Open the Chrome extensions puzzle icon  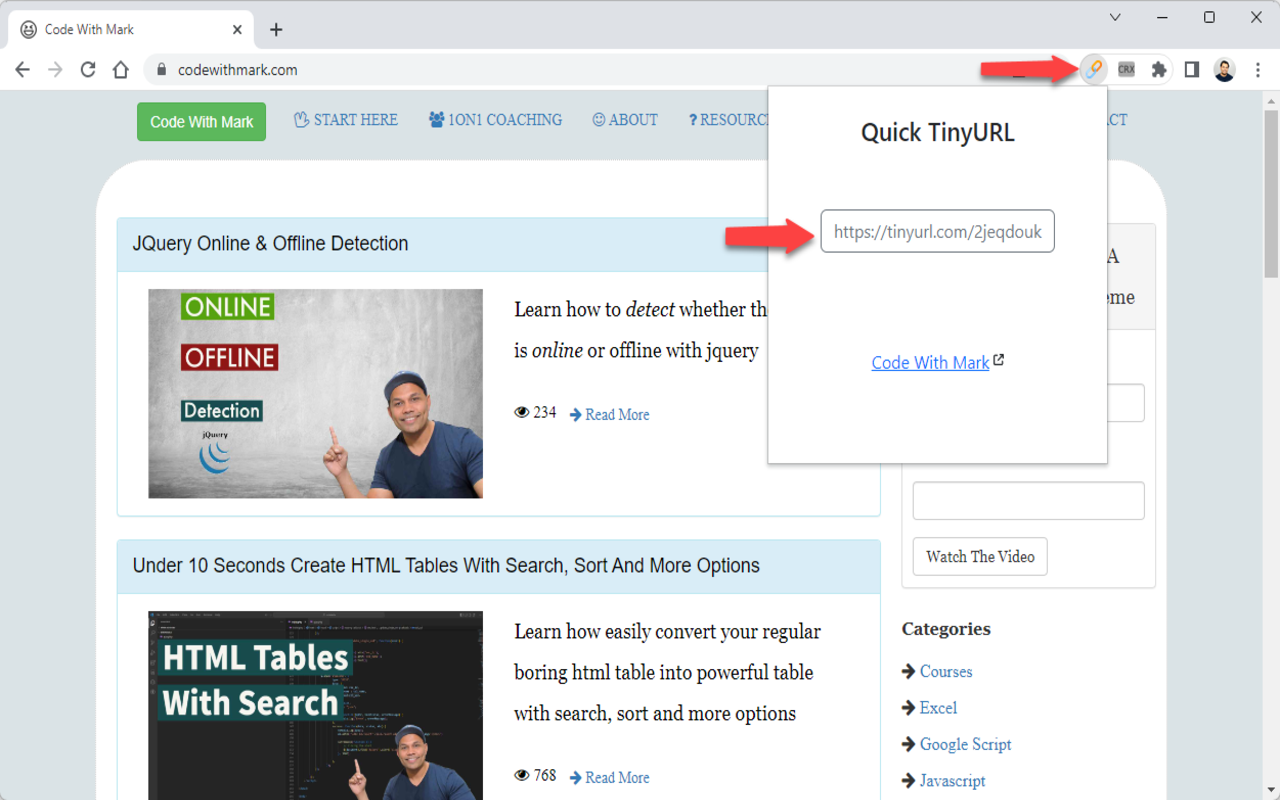click(1158, 69)
